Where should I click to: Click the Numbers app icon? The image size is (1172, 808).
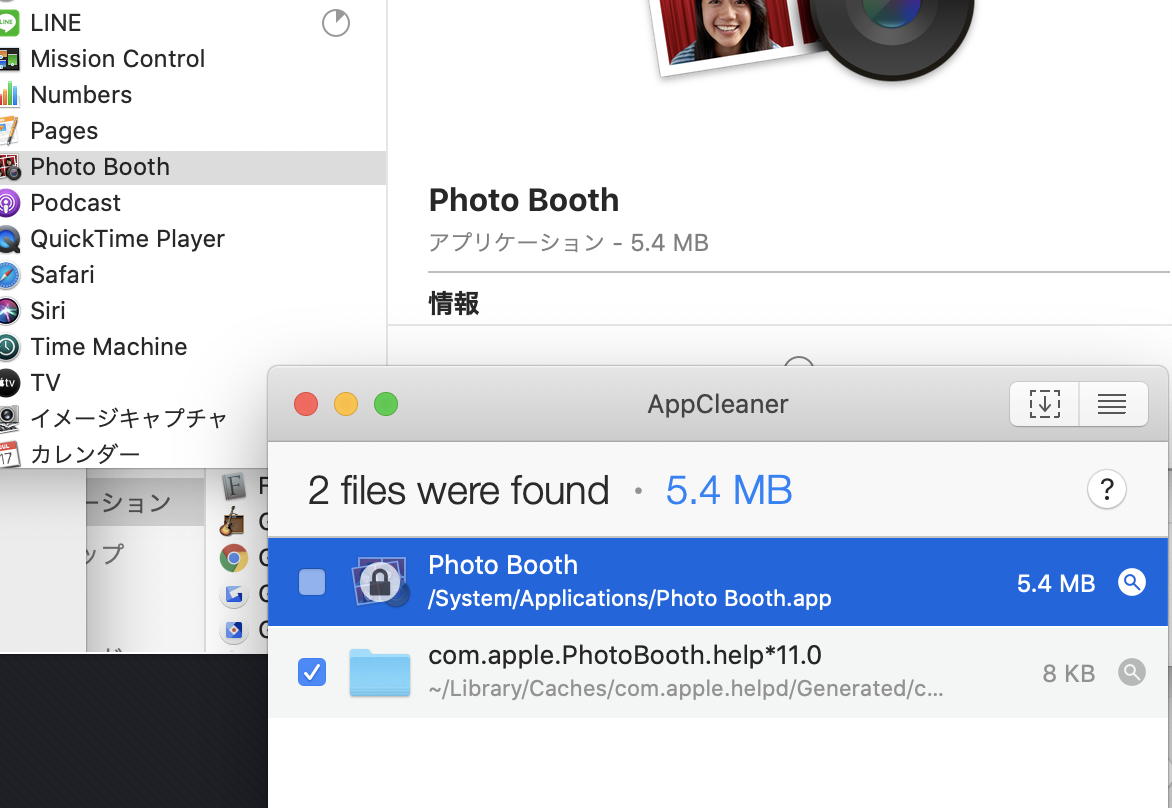tap(8, 95)
